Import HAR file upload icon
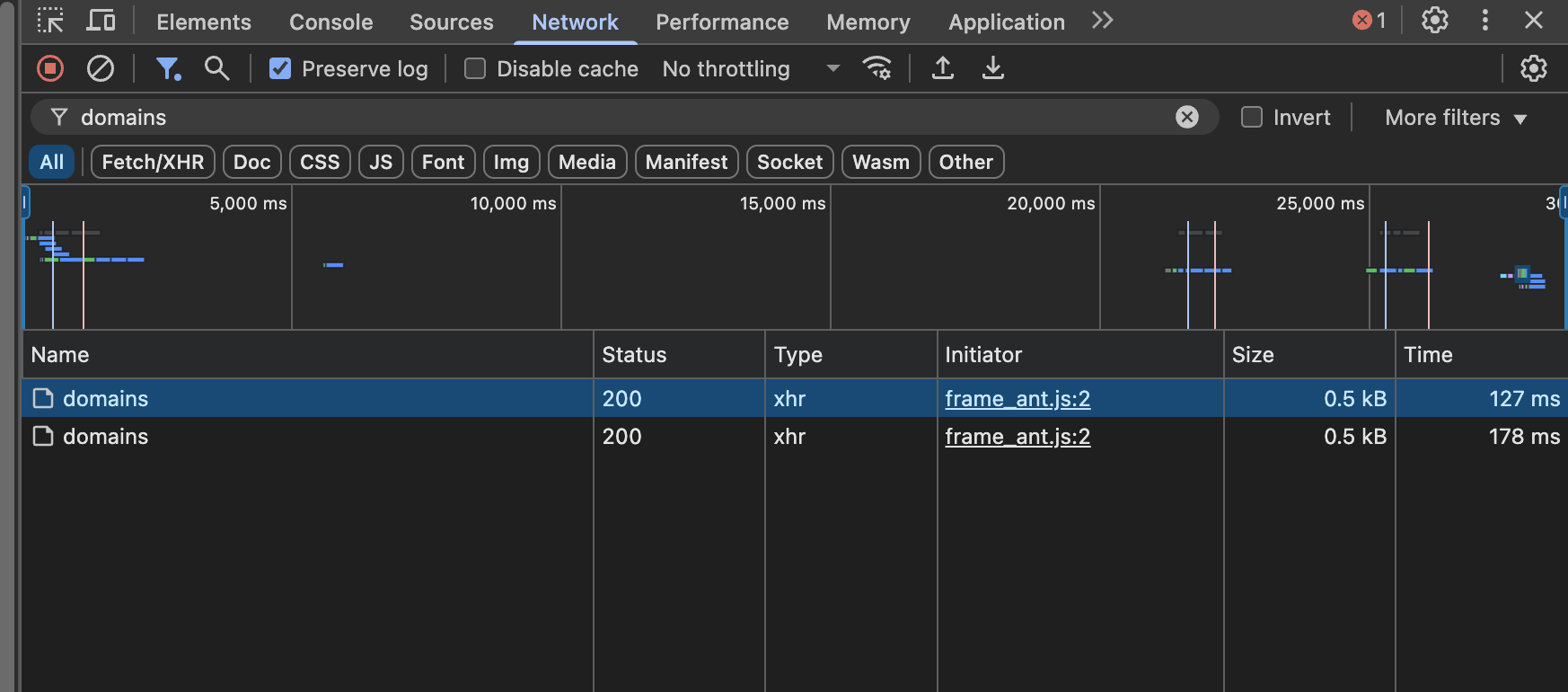Image resolution: width=1568 pixels, height=692 pixels. click(942, 68)
